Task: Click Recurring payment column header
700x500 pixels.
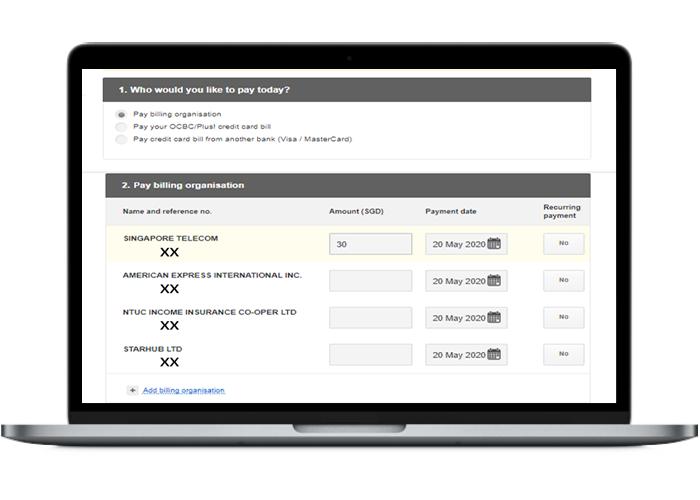Action: [x=562, y=211]
